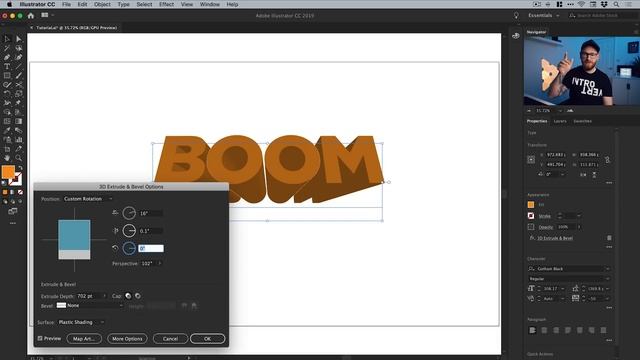Delete 3D Extrude & Bevel effect trash icon
Image resolution: width=640 pixels, height=360 pixels.
point(609,238)
